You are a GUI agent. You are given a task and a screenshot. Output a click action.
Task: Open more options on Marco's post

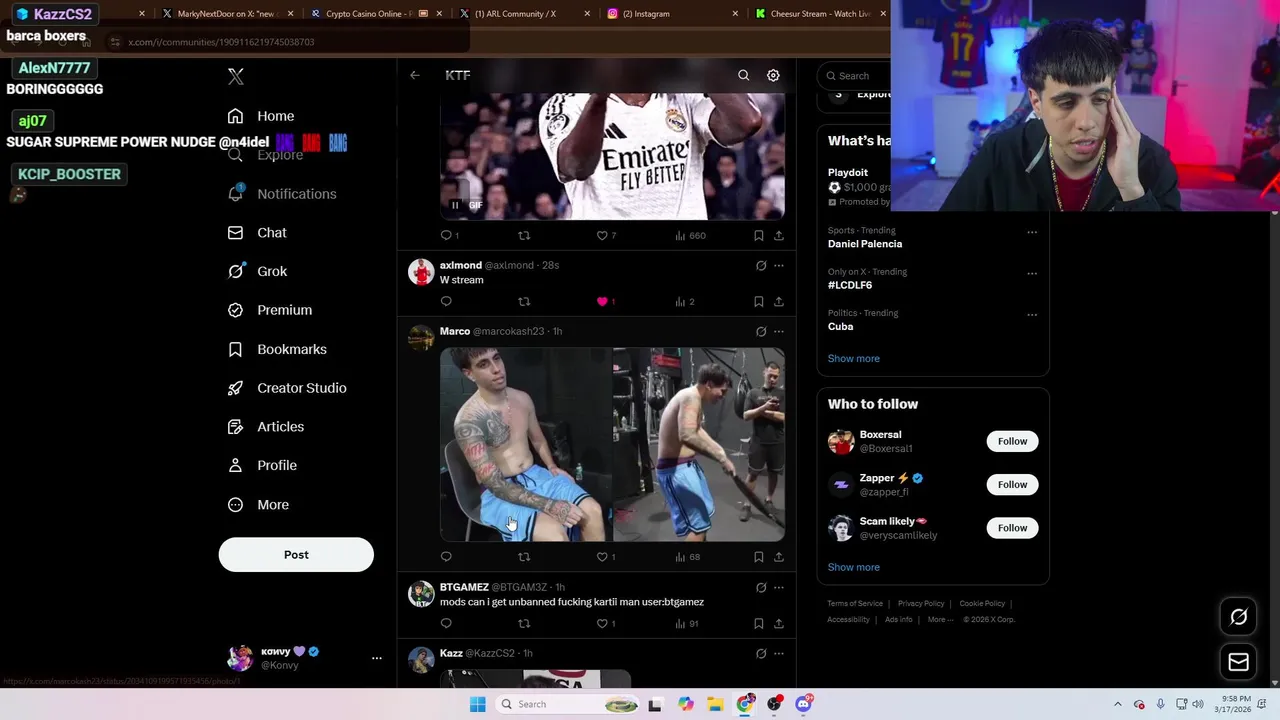(779, 332)
